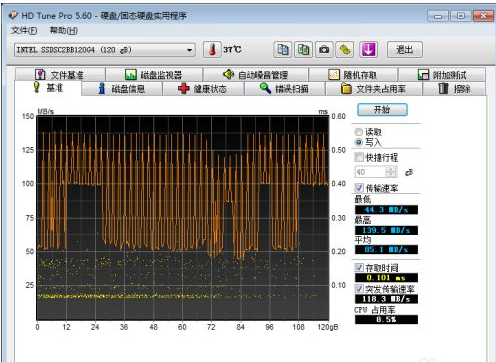Click the stepper arrows beside the 40 field
The width and height of the screenshot is (496, 362).
[x=391, y=172]
